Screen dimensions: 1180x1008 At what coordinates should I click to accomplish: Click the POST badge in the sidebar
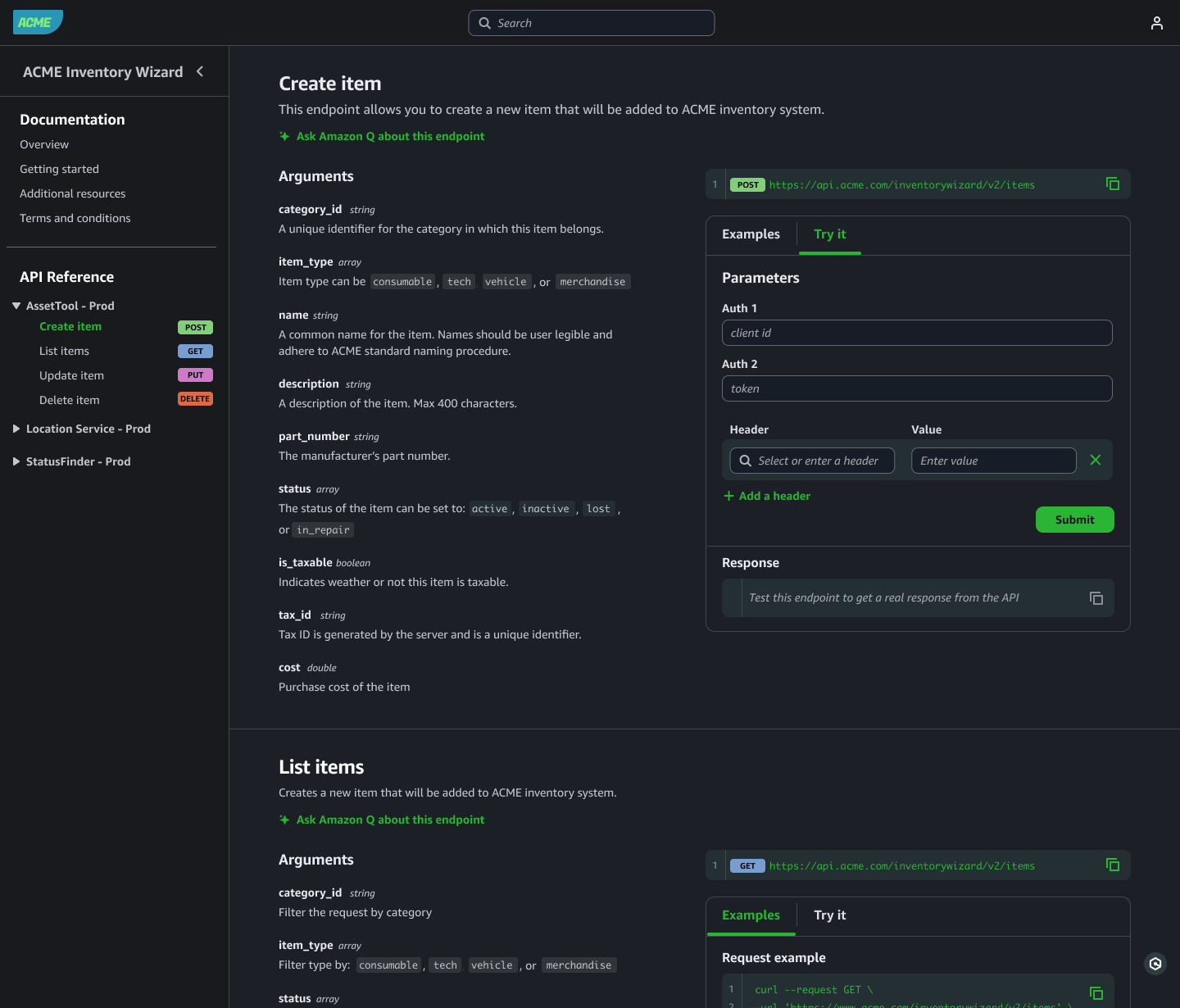195,327
